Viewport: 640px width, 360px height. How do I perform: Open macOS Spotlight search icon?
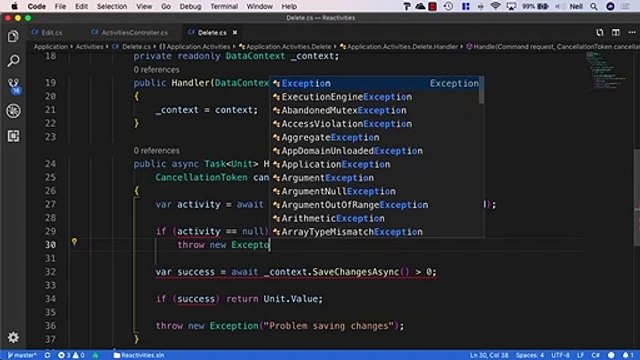coord(593,6)
